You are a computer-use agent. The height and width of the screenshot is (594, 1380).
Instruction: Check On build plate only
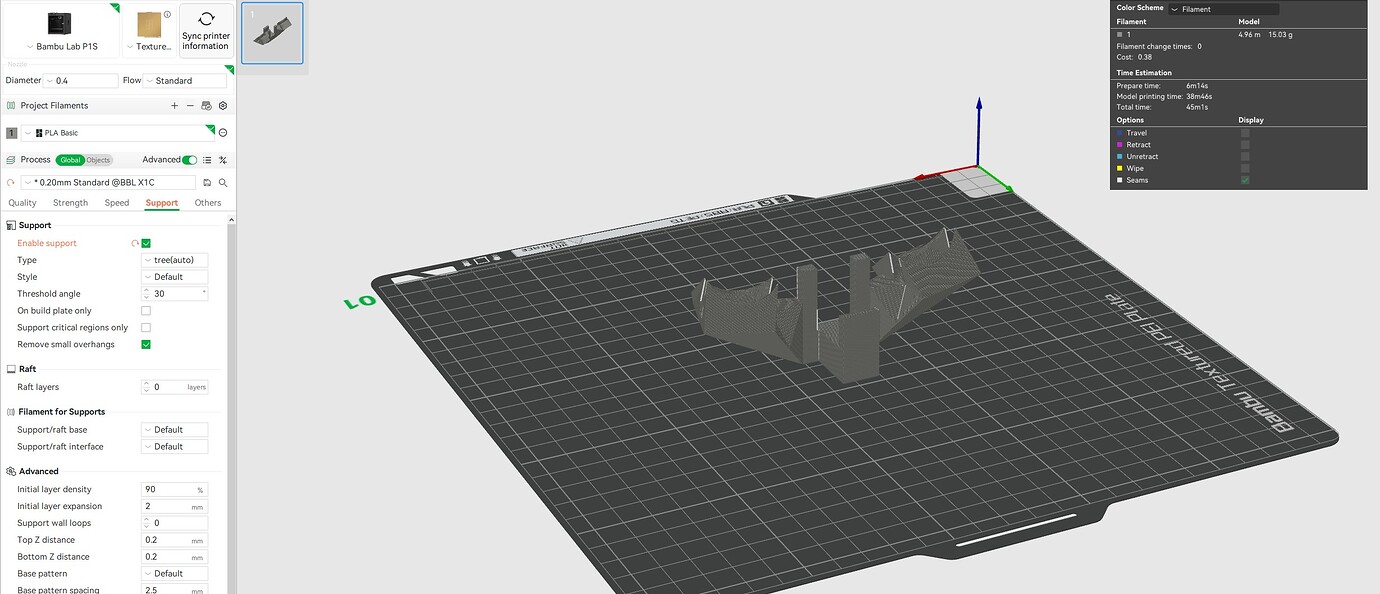[146, 311]
